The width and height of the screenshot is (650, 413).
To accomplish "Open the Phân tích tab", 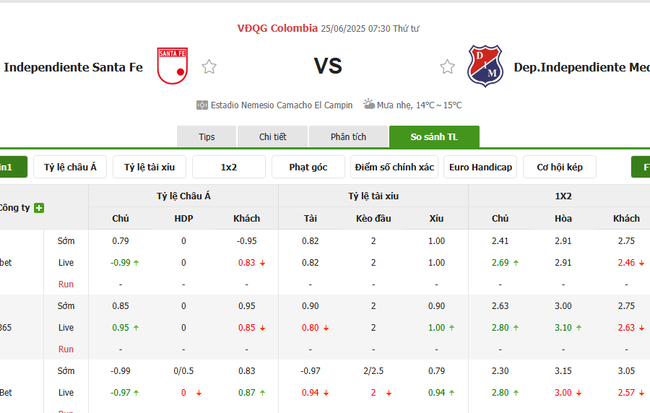I will [346, 136].
